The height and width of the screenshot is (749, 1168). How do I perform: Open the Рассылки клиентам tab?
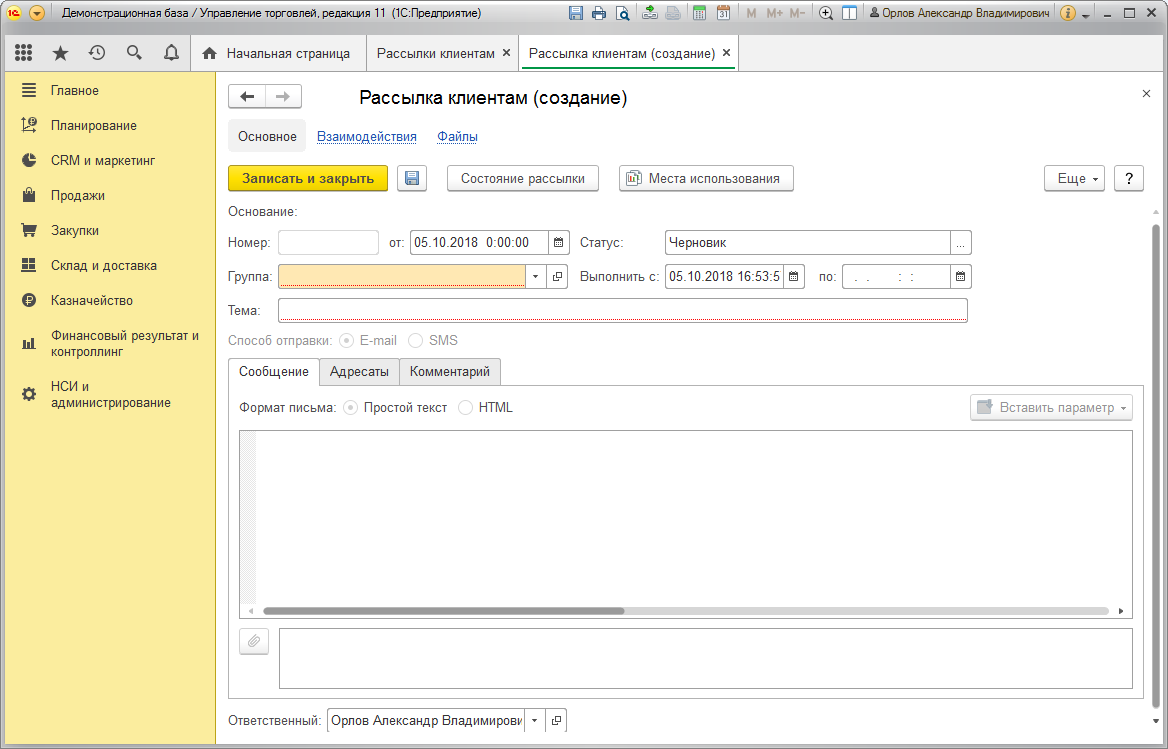coord(436,54)
